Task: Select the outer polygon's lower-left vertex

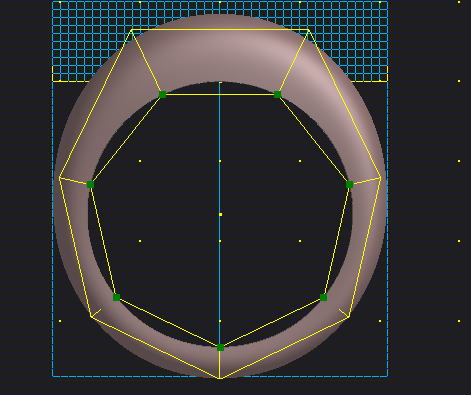Action: click(91, 317)
